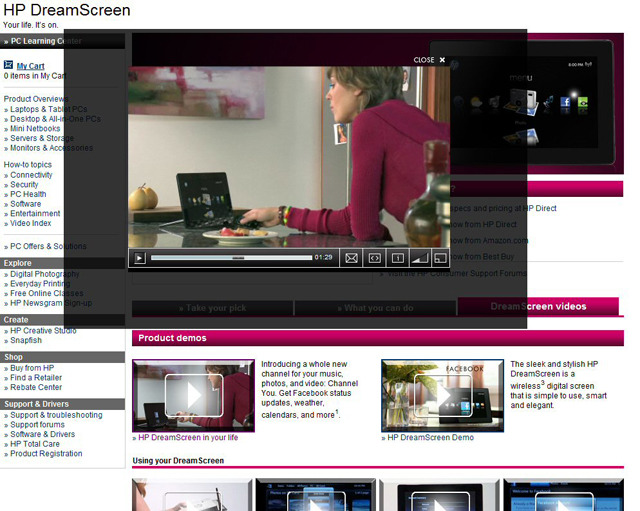Open Entertainment link
Screen dimensions: 640x511
pos(35,213)
